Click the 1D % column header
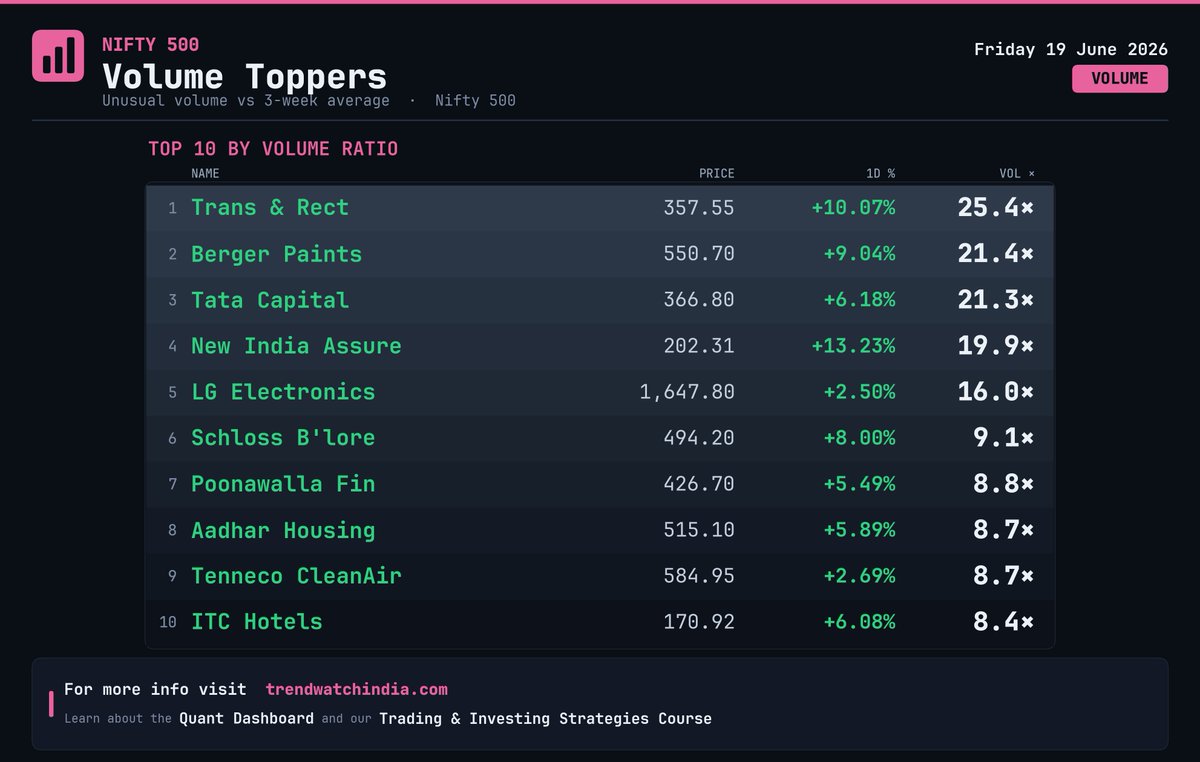This screenshot has height=762, width=1200. click(880, 174)
